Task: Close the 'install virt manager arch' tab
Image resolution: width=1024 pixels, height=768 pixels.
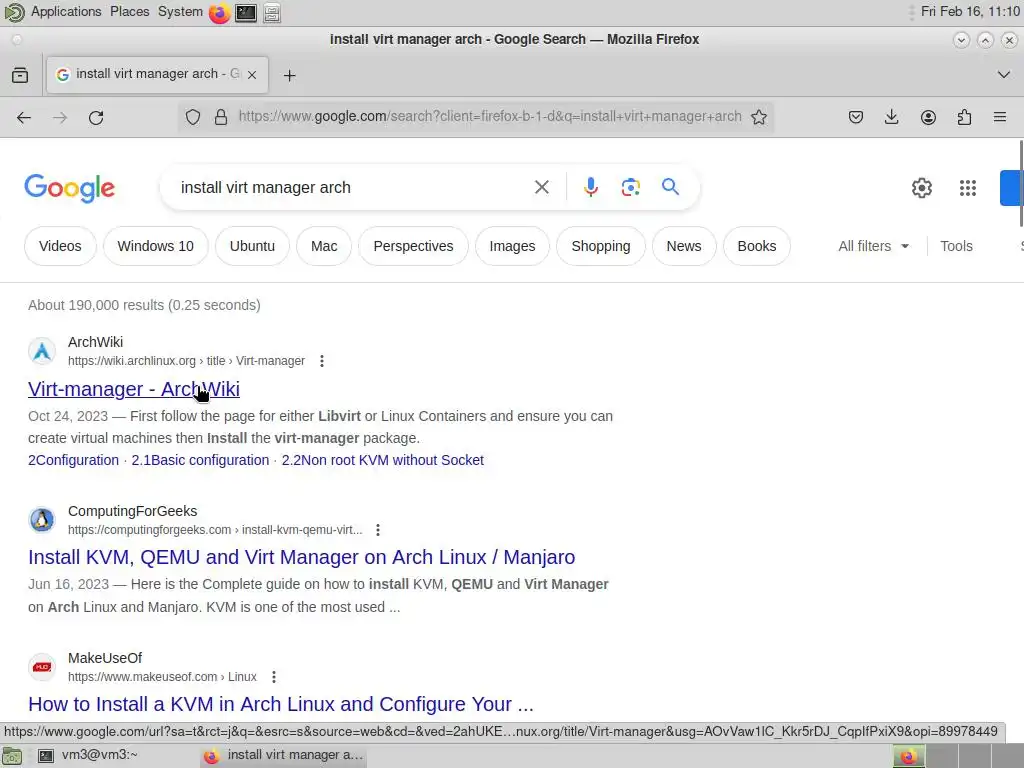Action: point(252,75)
